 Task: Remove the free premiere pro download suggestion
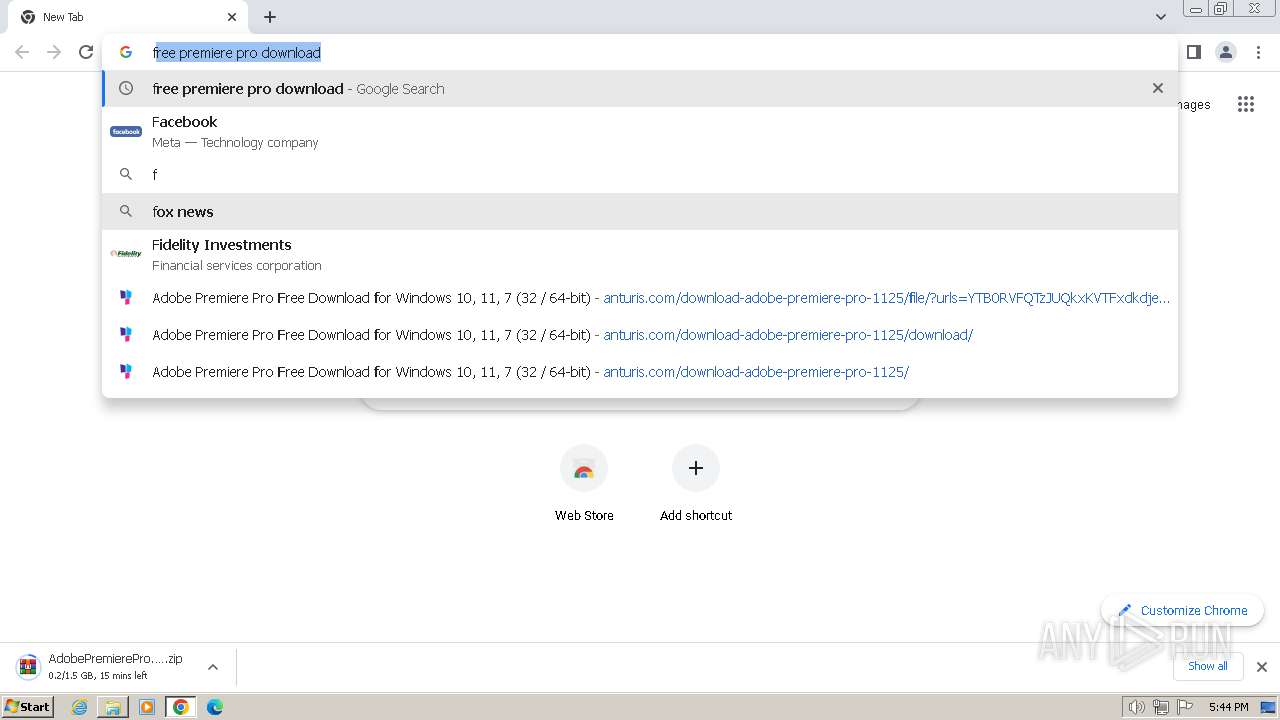pos(1158,88)
